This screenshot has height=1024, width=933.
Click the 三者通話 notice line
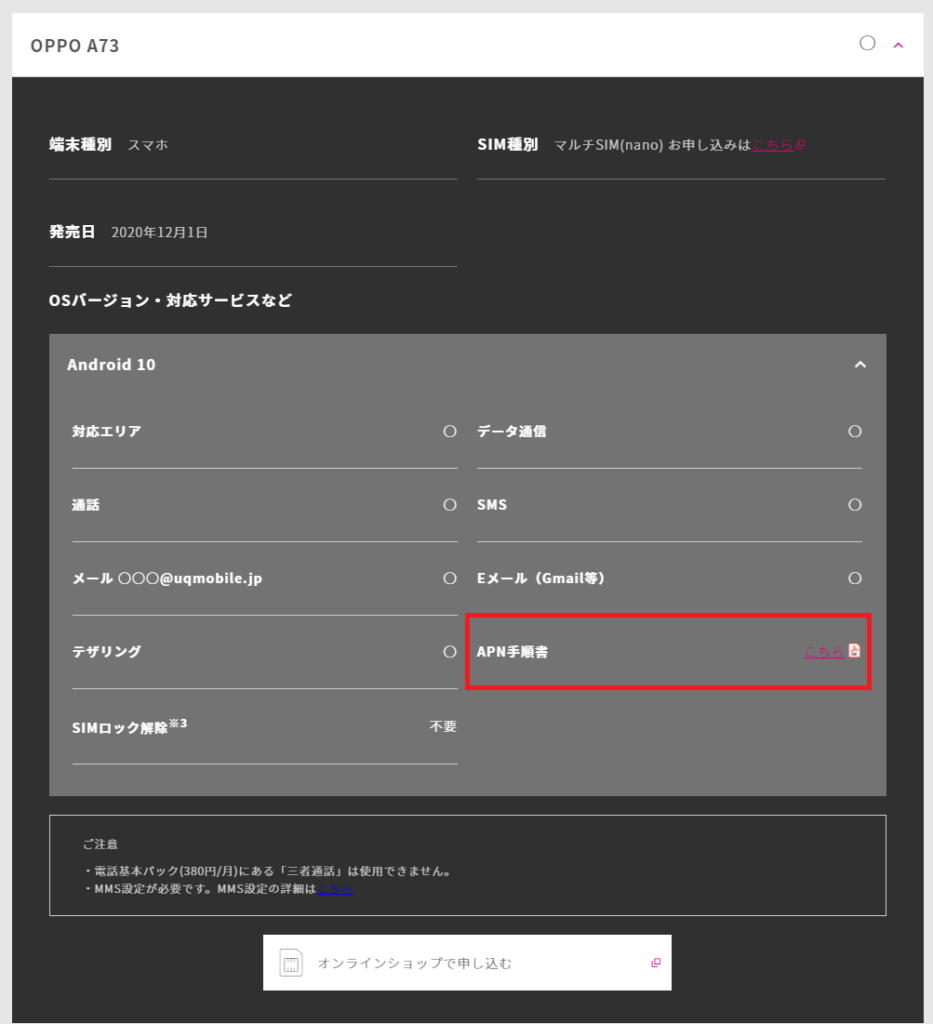(268, 871)
